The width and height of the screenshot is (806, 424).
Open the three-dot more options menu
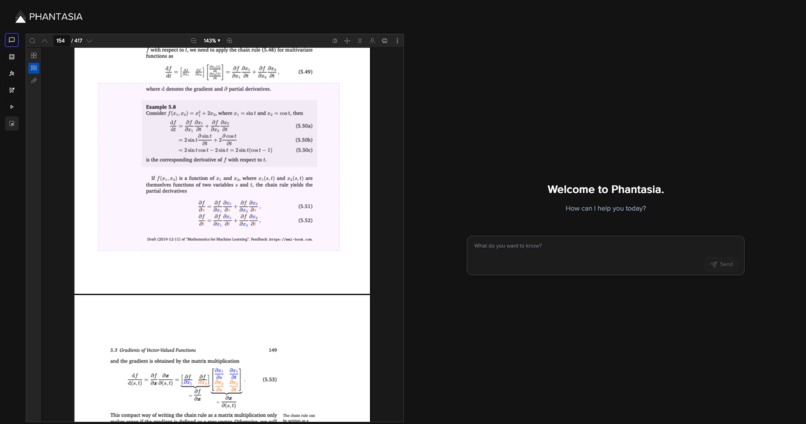[x=397, y=41]
